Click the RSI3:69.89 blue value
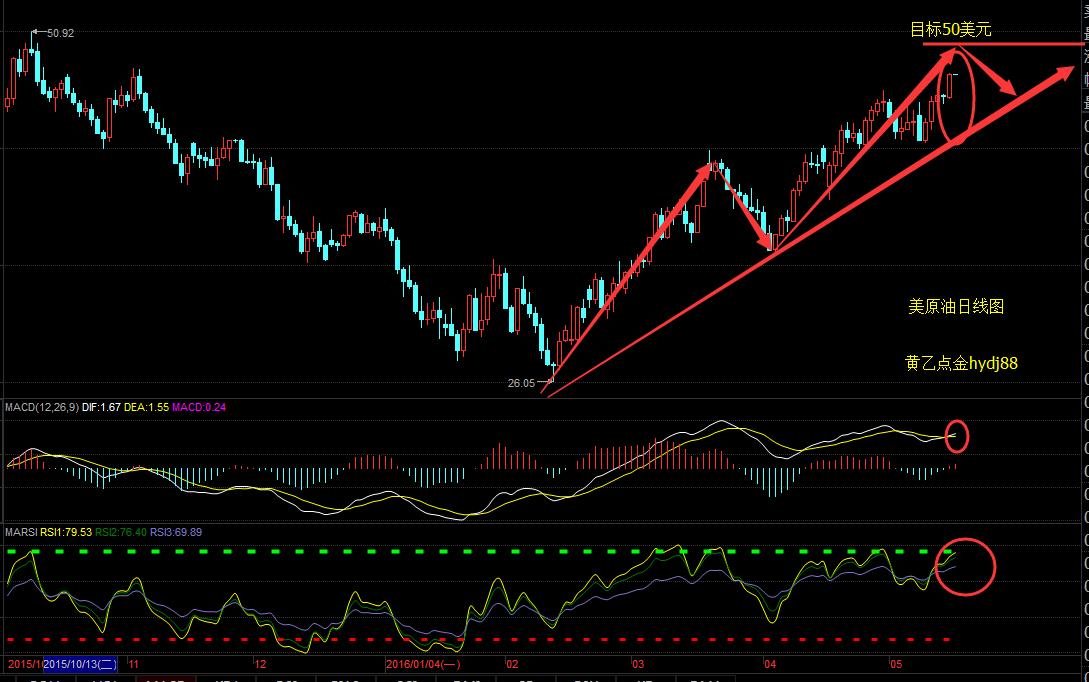Image resolution: width=1089 pixels, height=682 pixels. pos(175,532)
